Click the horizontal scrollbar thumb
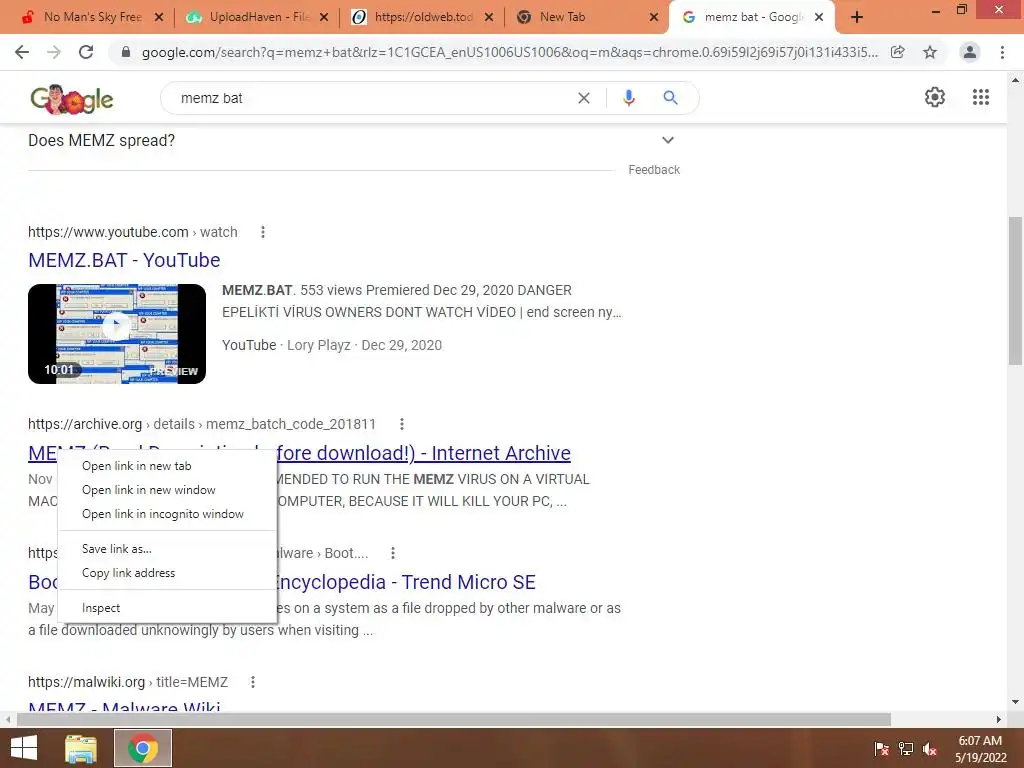 coord(454,719)
